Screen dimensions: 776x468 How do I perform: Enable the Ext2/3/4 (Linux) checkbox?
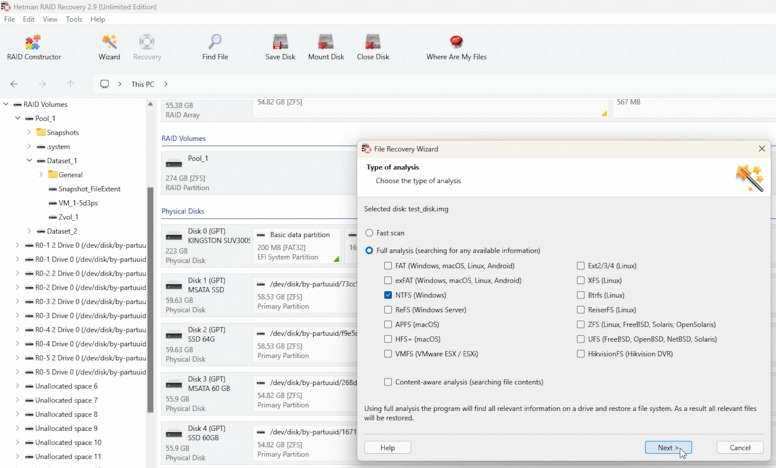point(581,266)
